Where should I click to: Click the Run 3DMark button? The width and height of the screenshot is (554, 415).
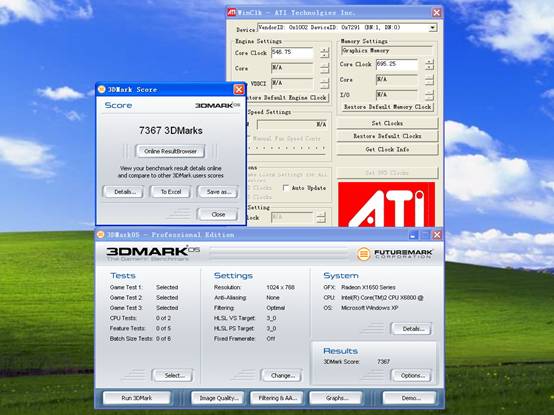pyautogui.click(x=137, y=398)
